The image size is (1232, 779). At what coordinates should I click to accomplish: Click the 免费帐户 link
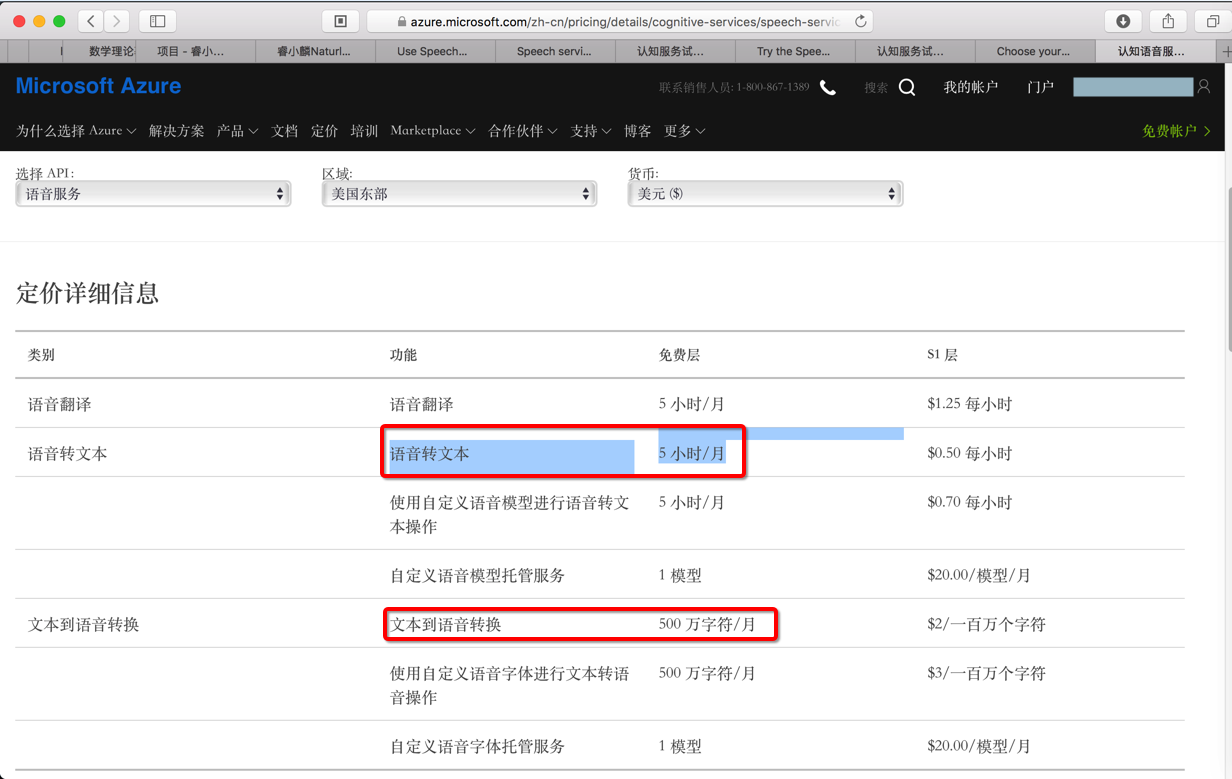coord(1177,131)
